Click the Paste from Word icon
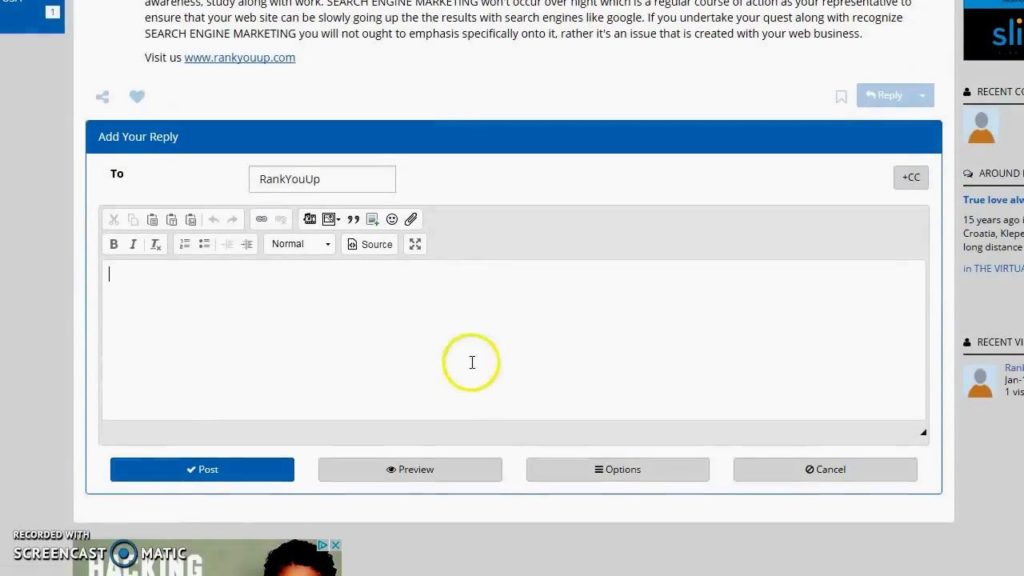This screenshot has width=1024, height=576. [191, 219]
